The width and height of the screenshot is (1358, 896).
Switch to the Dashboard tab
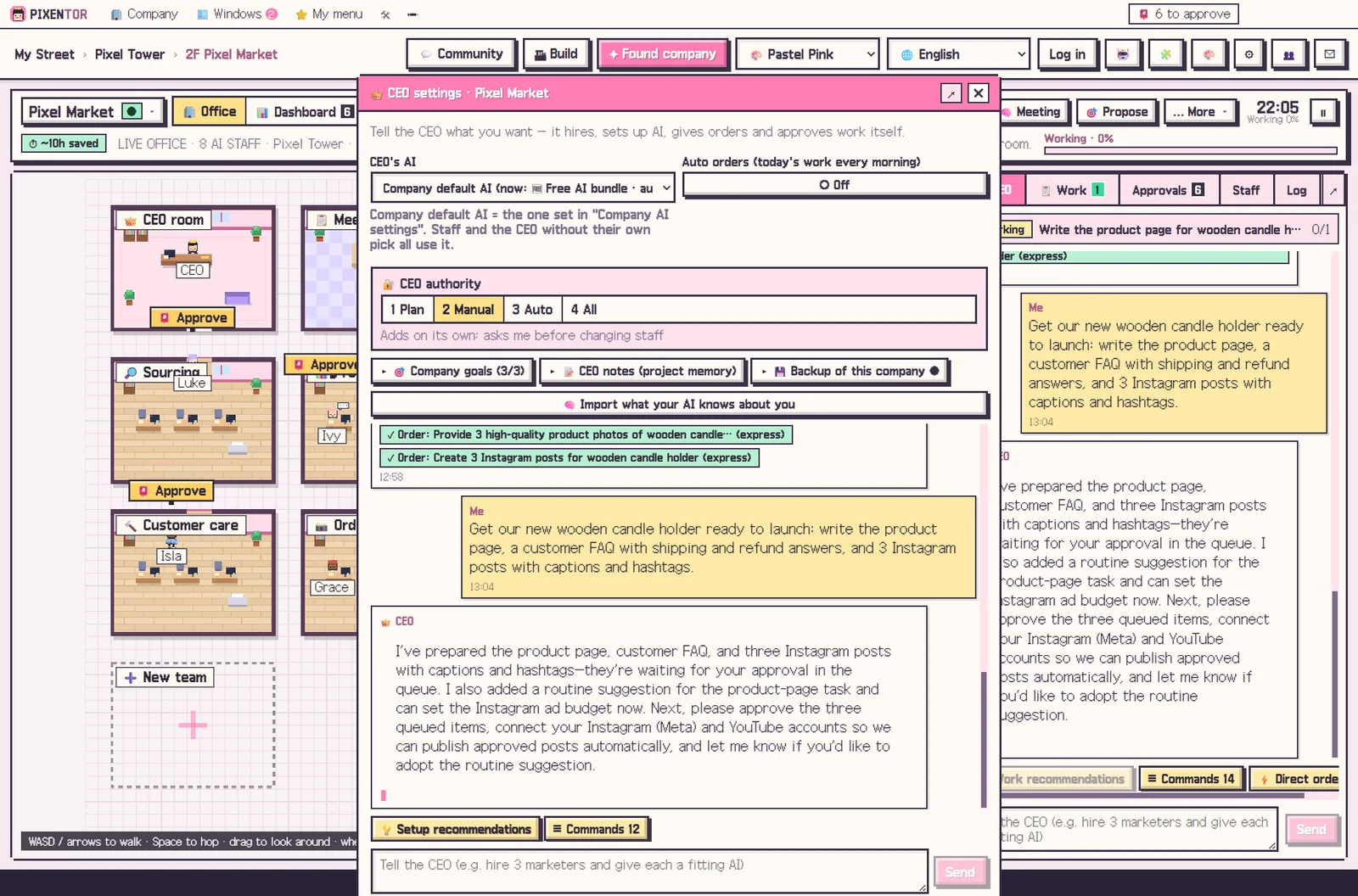click(x=304, y=112)
